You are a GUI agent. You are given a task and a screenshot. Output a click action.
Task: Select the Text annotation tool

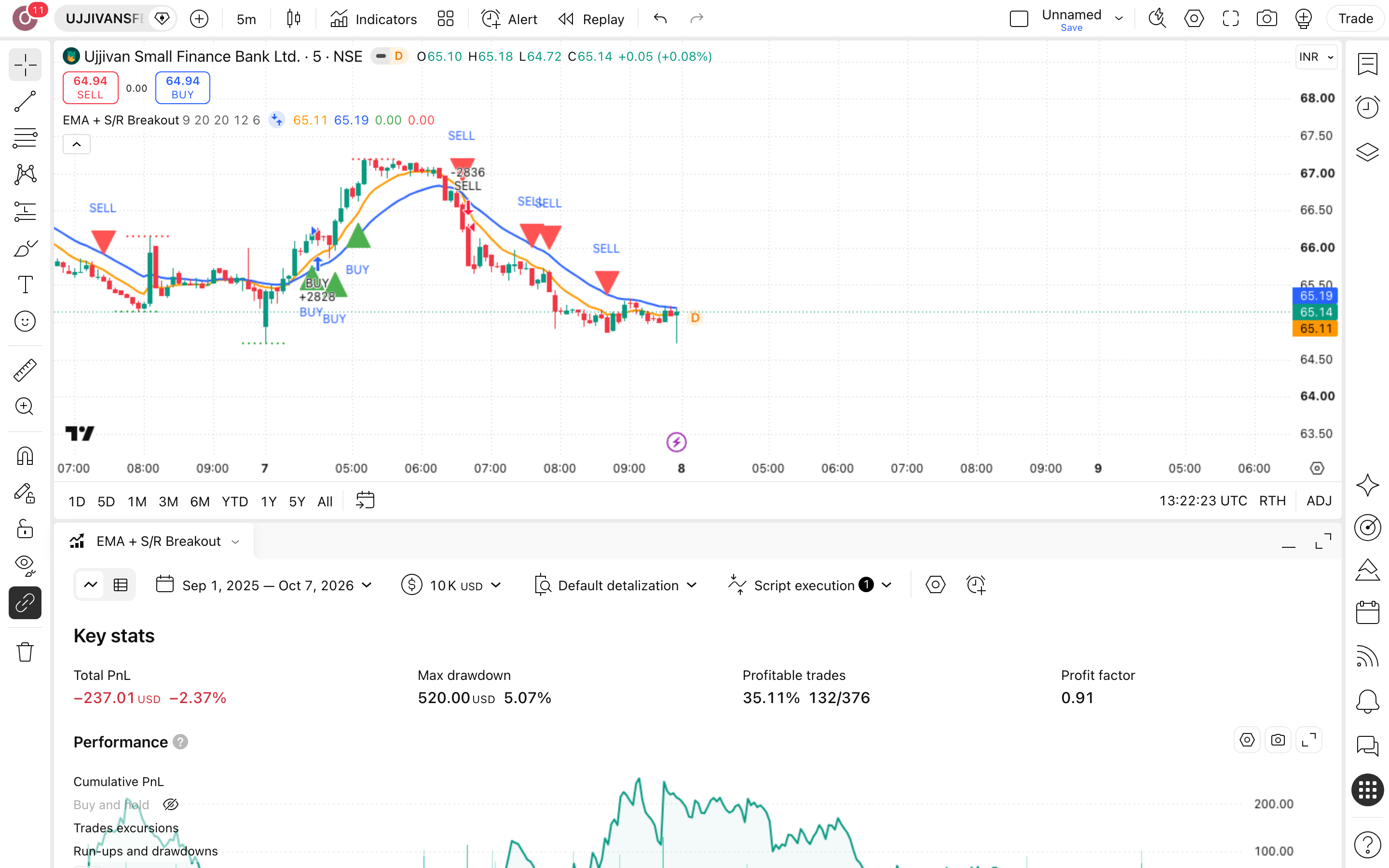[25, 285]
